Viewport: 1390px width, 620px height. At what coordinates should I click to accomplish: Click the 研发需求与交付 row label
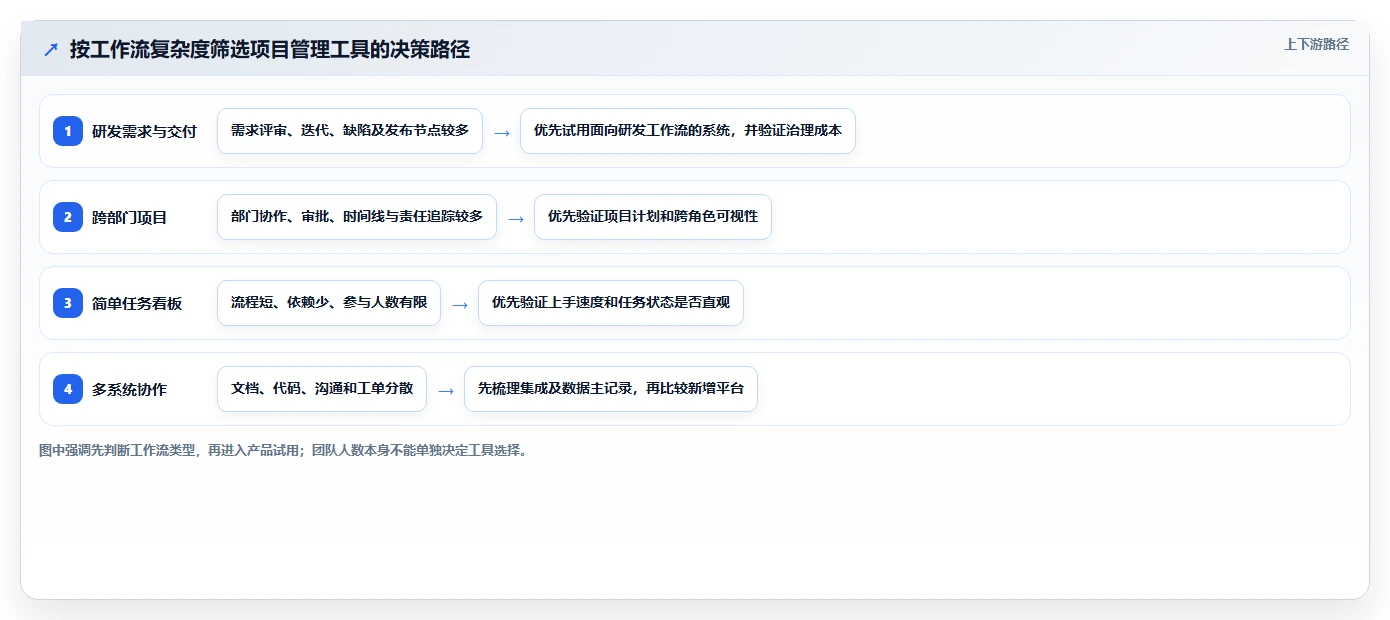pyautogui.click(x=144, y=132)
